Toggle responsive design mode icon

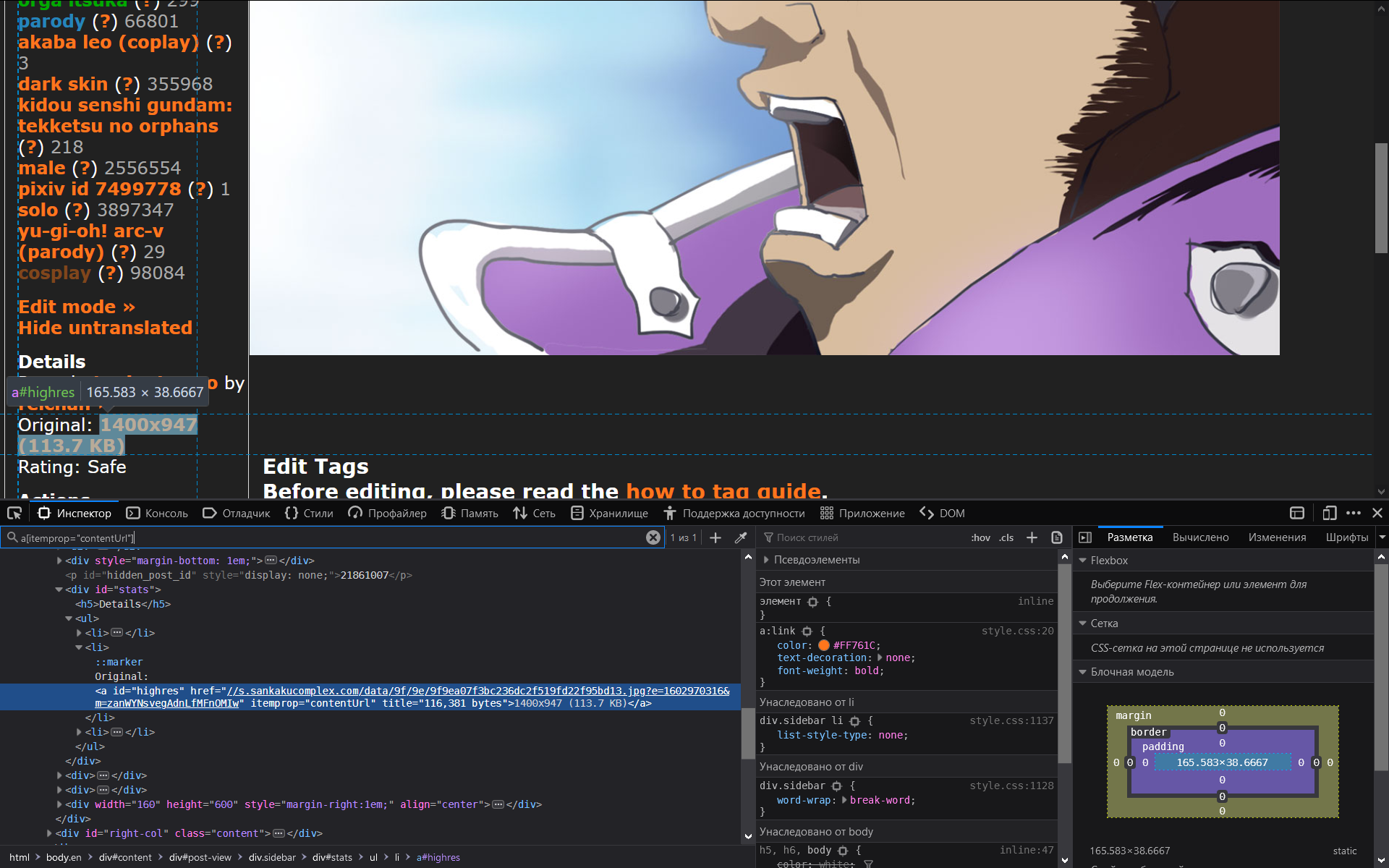pos(1329,513)
